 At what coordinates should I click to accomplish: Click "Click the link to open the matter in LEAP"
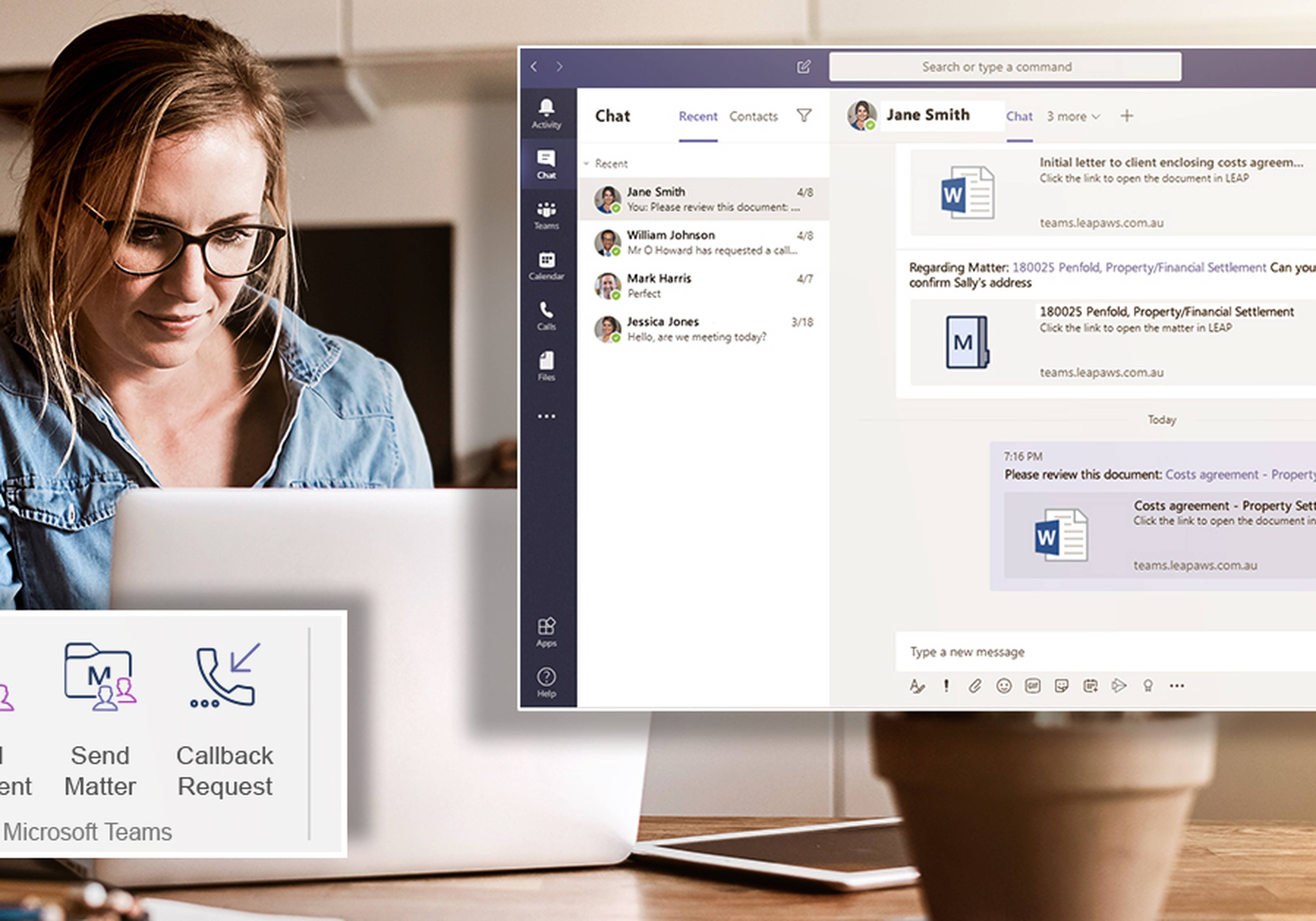pyautogui.click(x=1136, y=328)
